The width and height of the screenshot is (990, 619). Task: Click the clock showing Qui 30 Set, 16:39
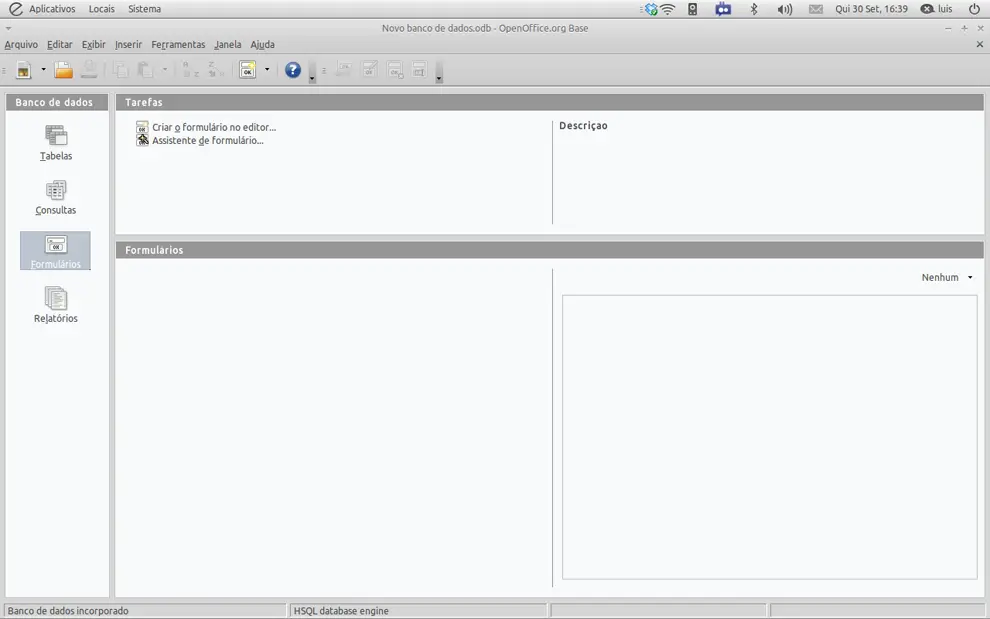(x=871, y=9)
